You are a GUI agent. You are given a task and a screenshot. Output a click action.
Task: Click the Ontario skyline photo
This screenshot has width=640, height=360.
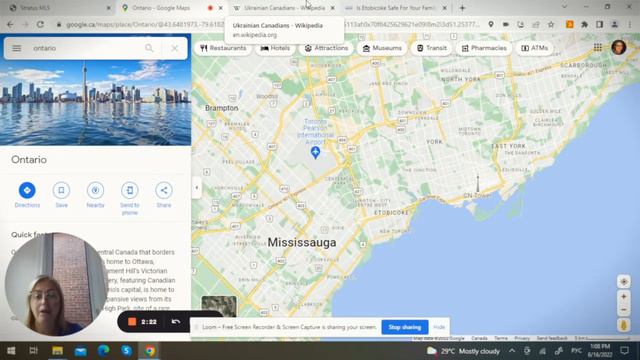(x=96, y=103)
